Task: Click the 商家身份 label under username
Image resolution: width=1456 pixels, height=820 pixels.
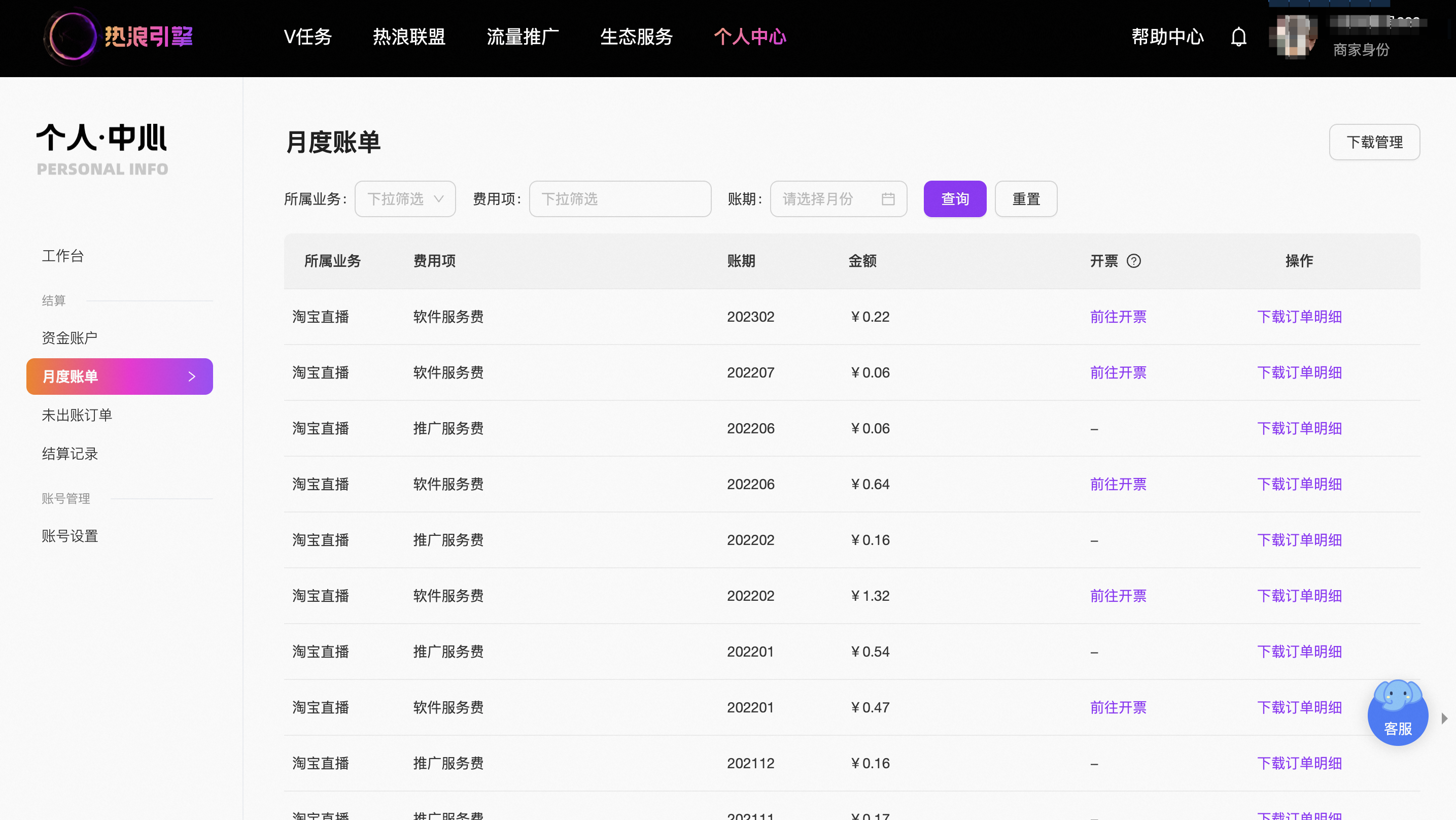Action: pyautogui.click(x=1361, y=50)
